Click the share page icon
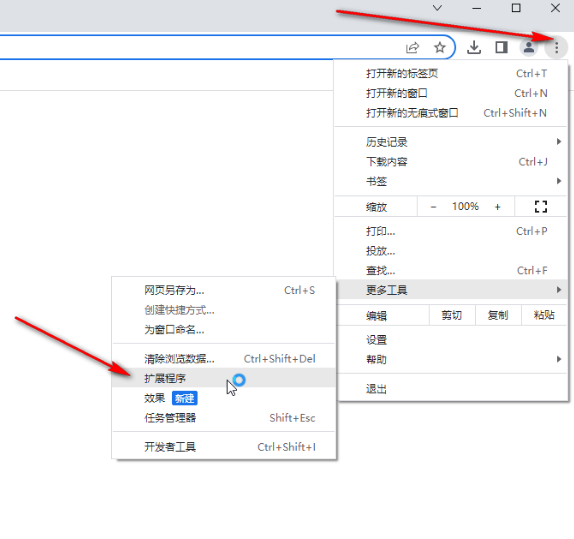This screenshot has height=539, width=574. pyautogui.click(x=413, y=48)
